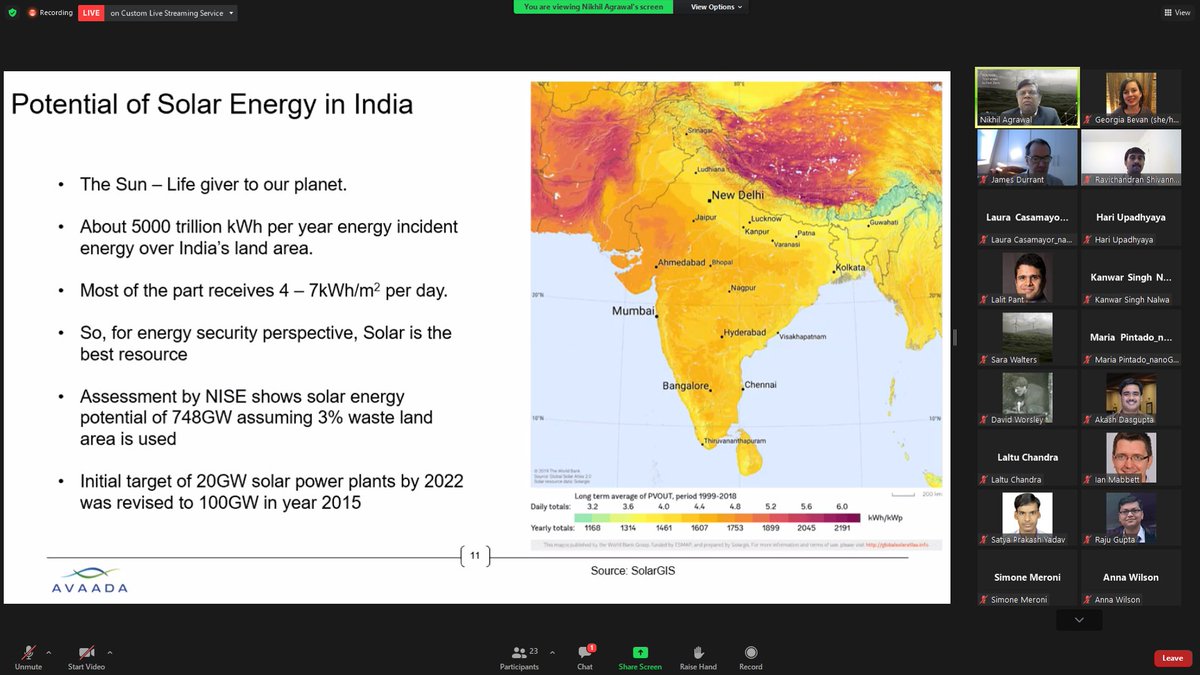Click bullet about NISE 748GW assessment
Screen dimensions: 1200x675
[x=256, y=417]
